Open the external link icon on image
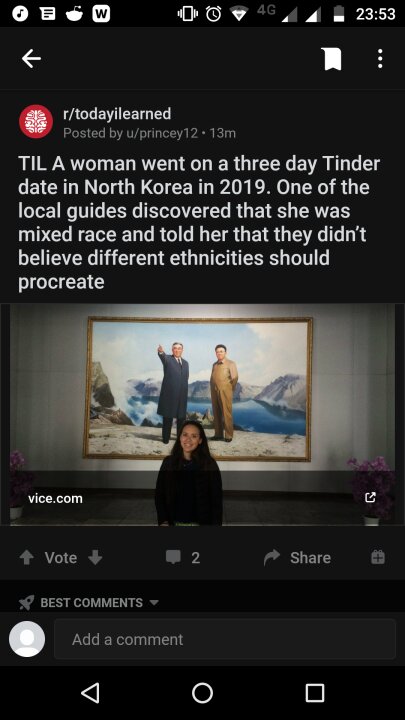This screenshot has height=720, width=405. click(x=370, y=497)
